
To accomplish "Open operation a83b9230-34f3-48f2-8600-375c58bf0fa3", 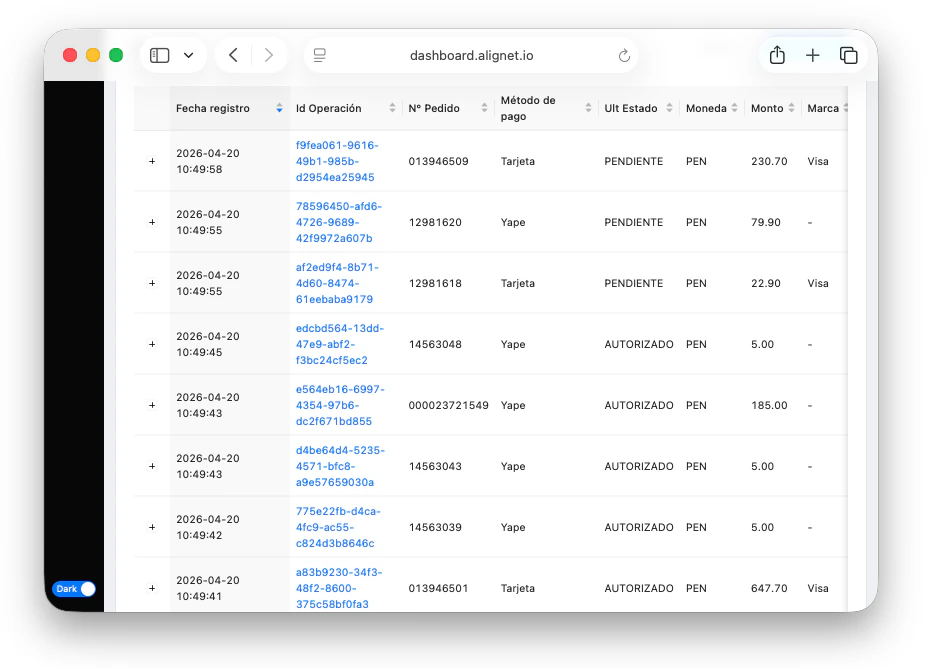I will point(339,588).
